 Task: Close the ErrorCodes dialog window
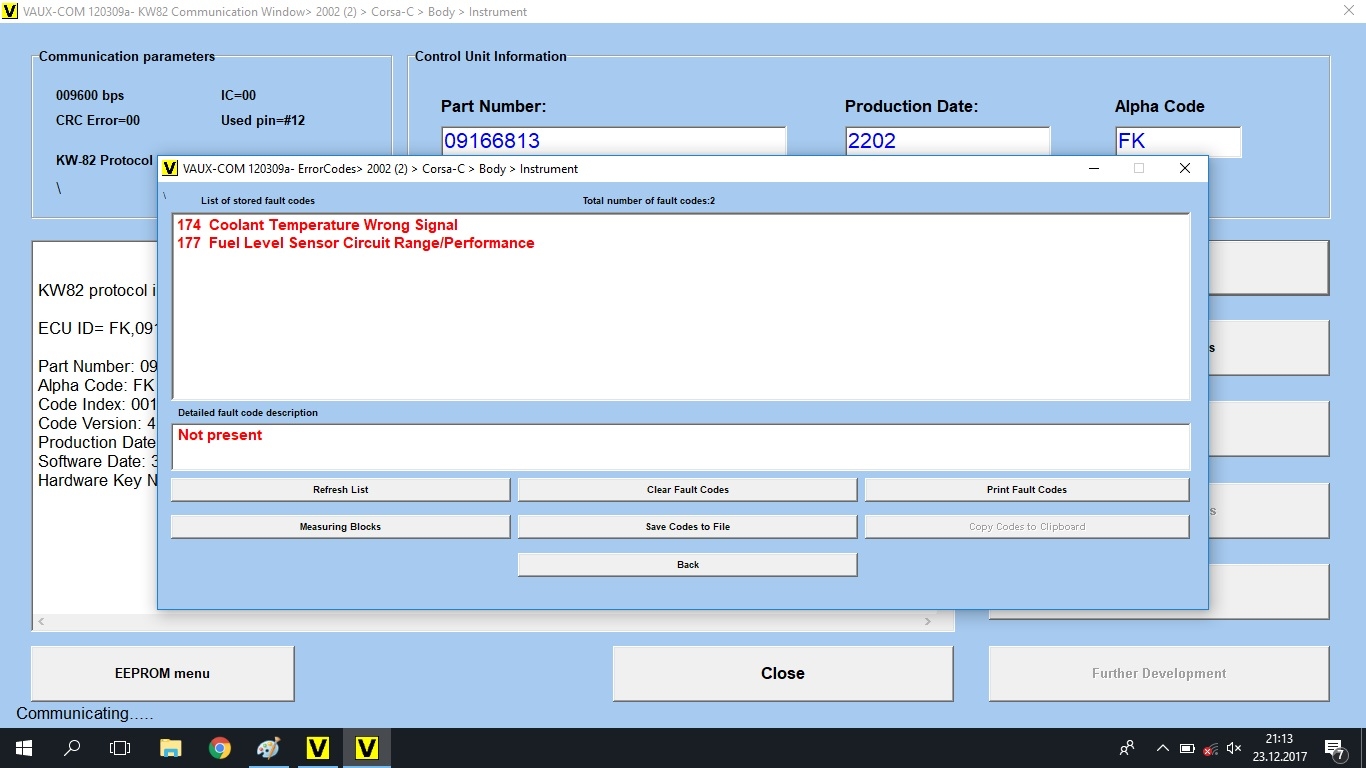(1185, 168)
